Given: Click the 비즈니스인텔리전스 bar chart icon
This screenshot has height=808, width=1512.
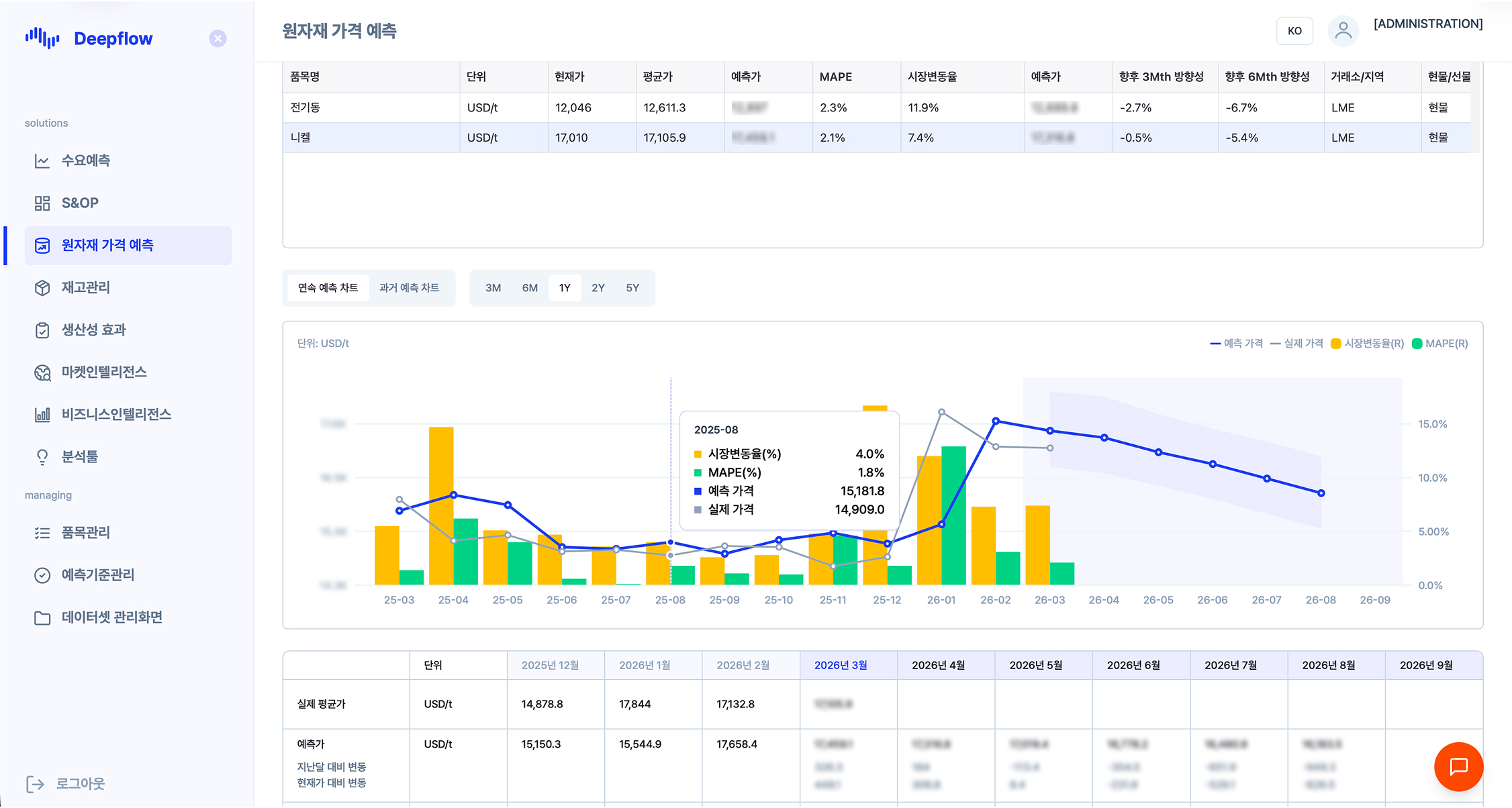Looking at the screenshot, I should coord(42,415).
